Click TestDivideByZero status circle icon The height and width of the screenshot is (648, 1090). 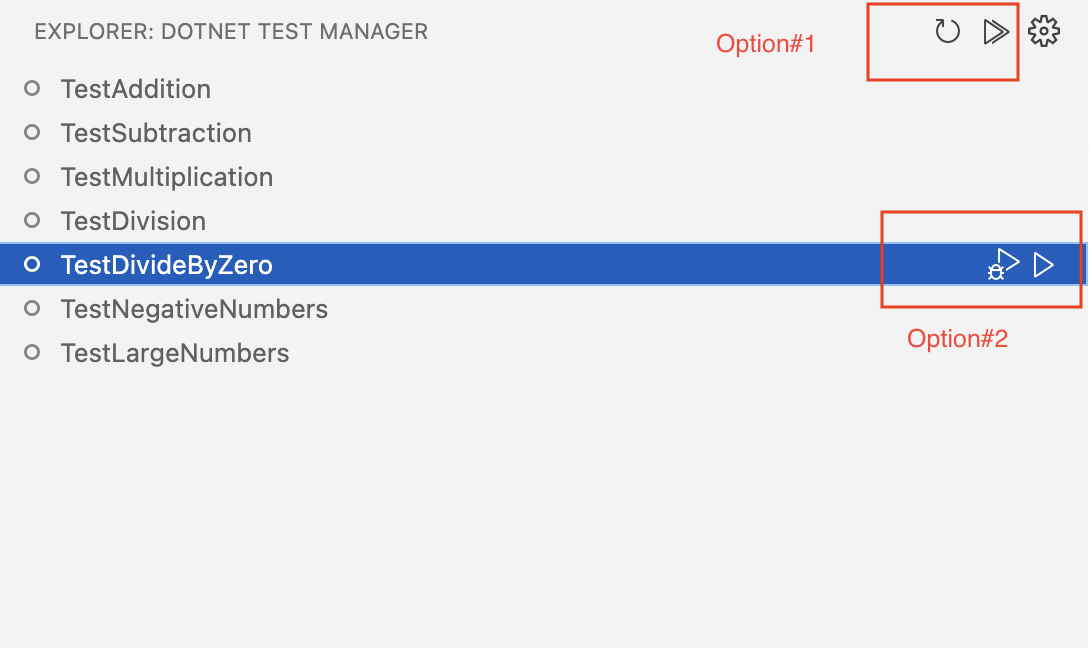pyautogui.click(x=32, y=264)
